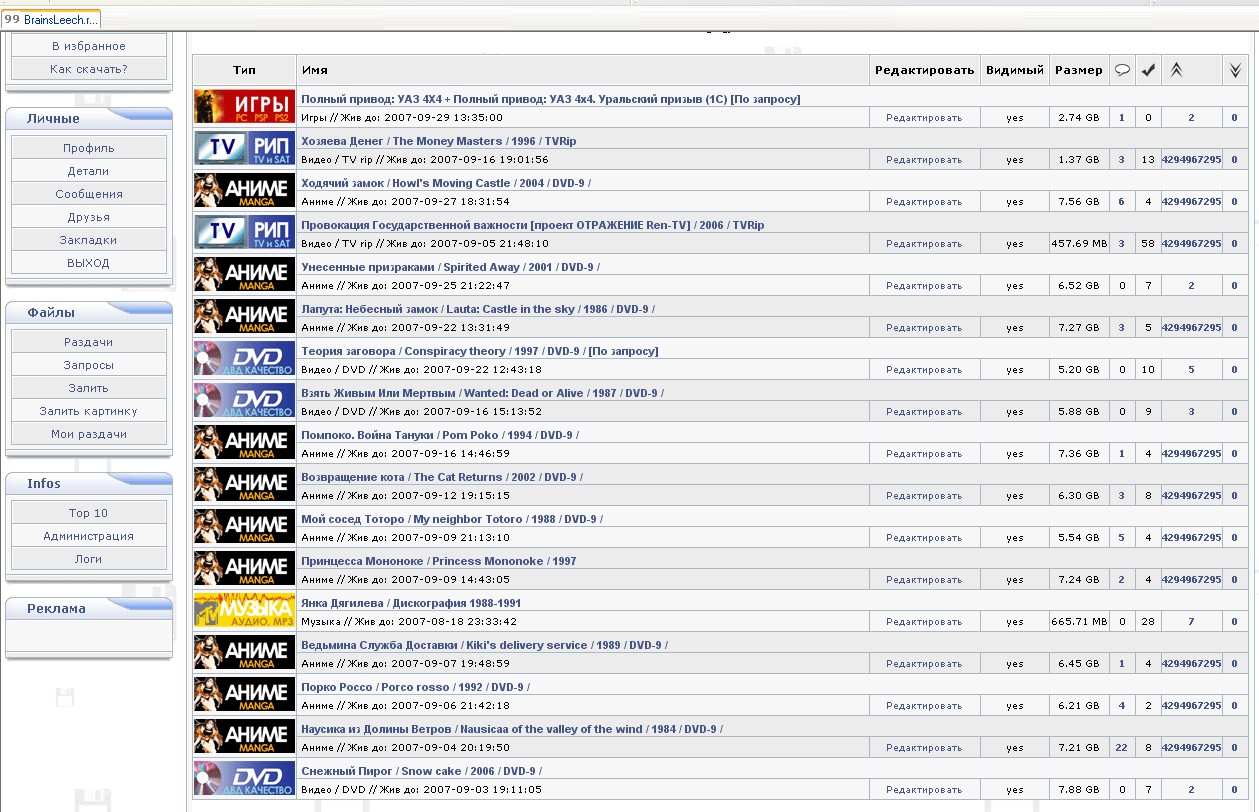Click size 7.88 GB in Снежный Пирог row
The width and height of the screenshot is (1259, 812).
click(x=1079, y=789)
